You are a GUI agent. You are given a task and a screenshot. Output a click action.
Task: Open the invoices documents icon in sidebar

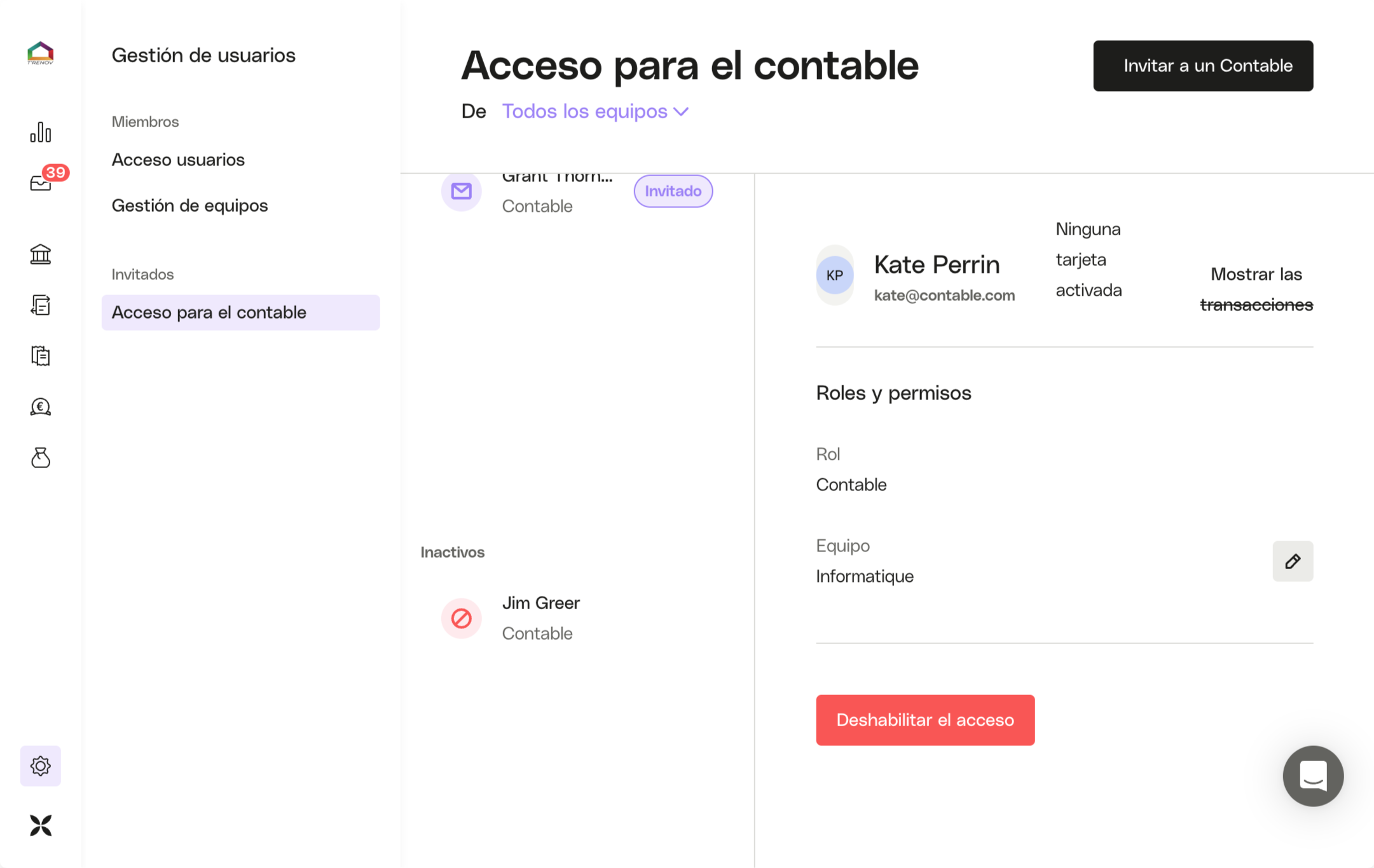(40, 356)
